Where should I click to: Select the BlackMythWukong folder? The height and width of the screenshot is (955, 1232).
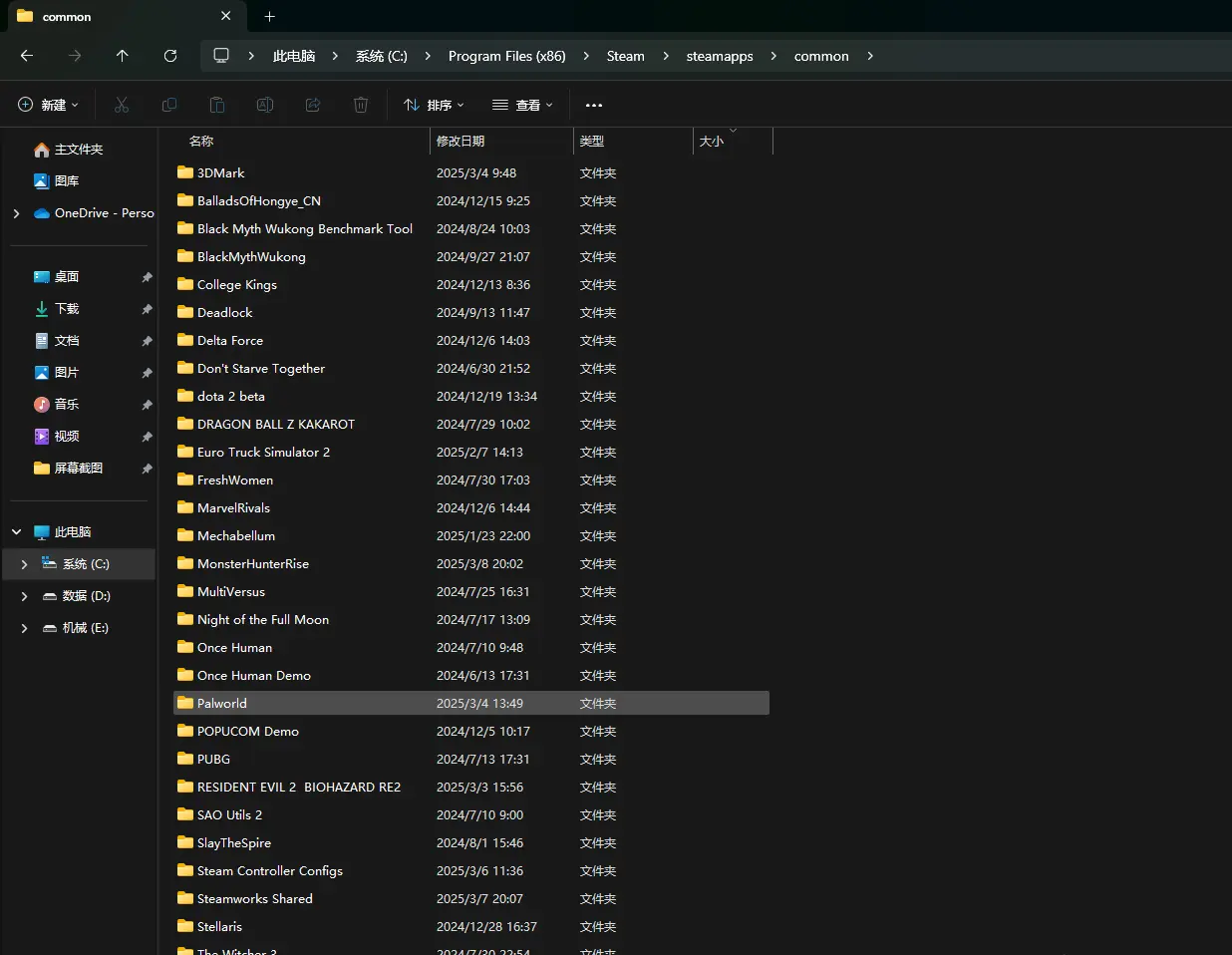[251, 257]
